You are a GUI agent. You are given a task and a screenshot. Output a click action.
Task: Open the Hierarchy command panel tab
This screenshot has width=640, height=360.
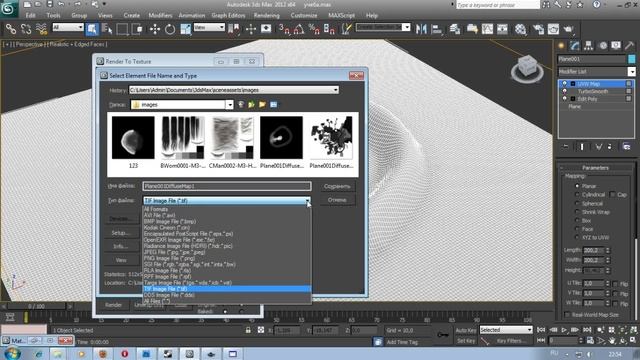pos(589,45)
